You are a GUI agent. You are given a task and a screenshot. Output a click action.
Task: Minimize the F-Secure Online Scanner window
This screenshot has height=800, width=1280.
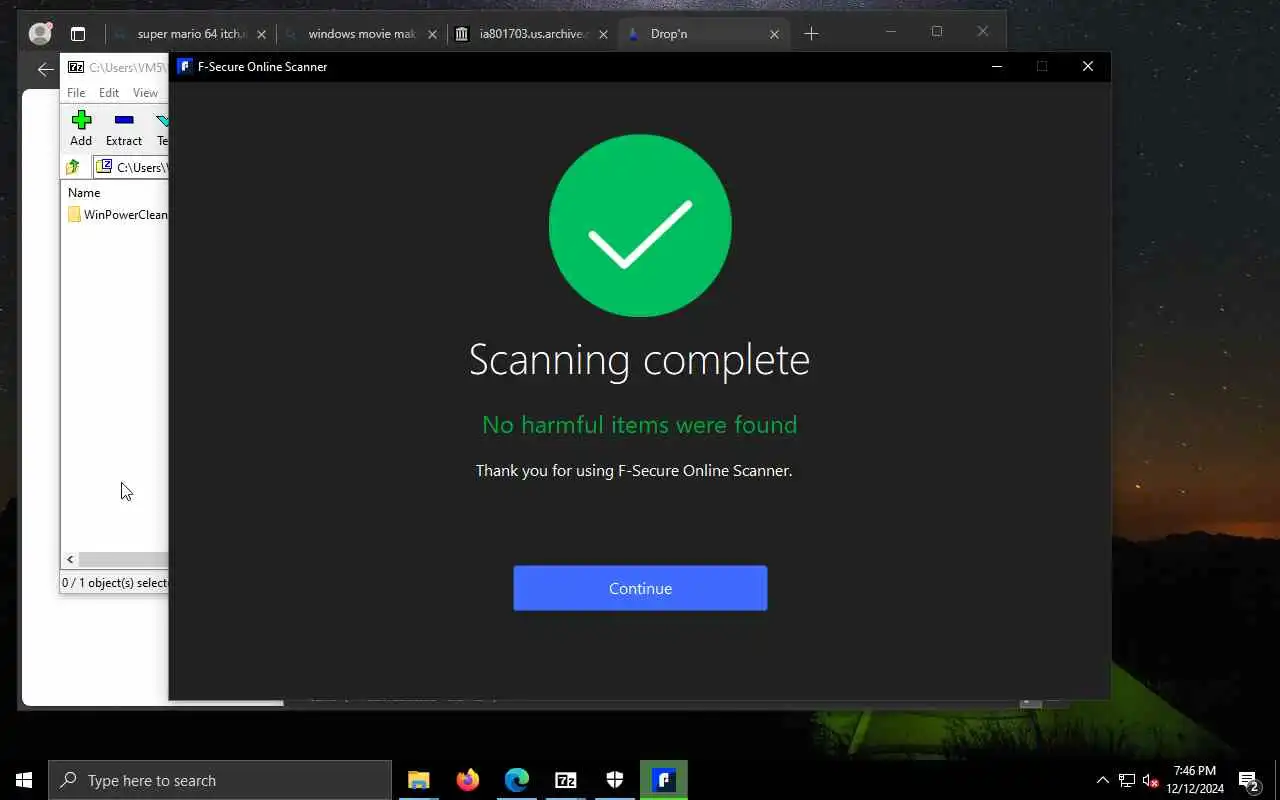coord(996,66)
